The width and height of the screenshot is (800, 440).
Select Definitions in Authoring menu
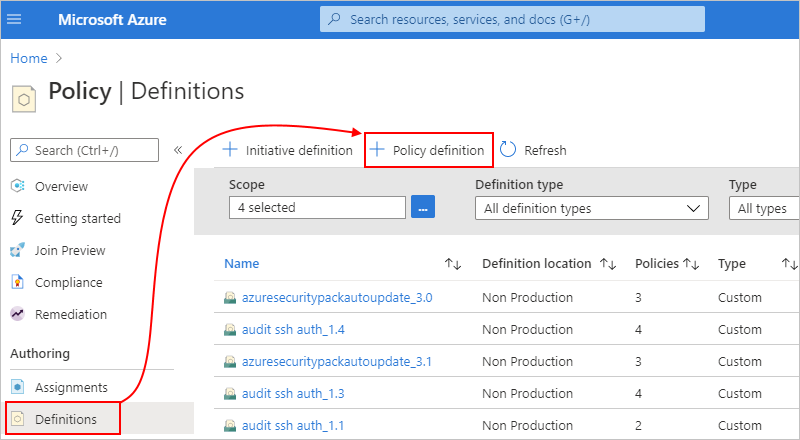65,419
